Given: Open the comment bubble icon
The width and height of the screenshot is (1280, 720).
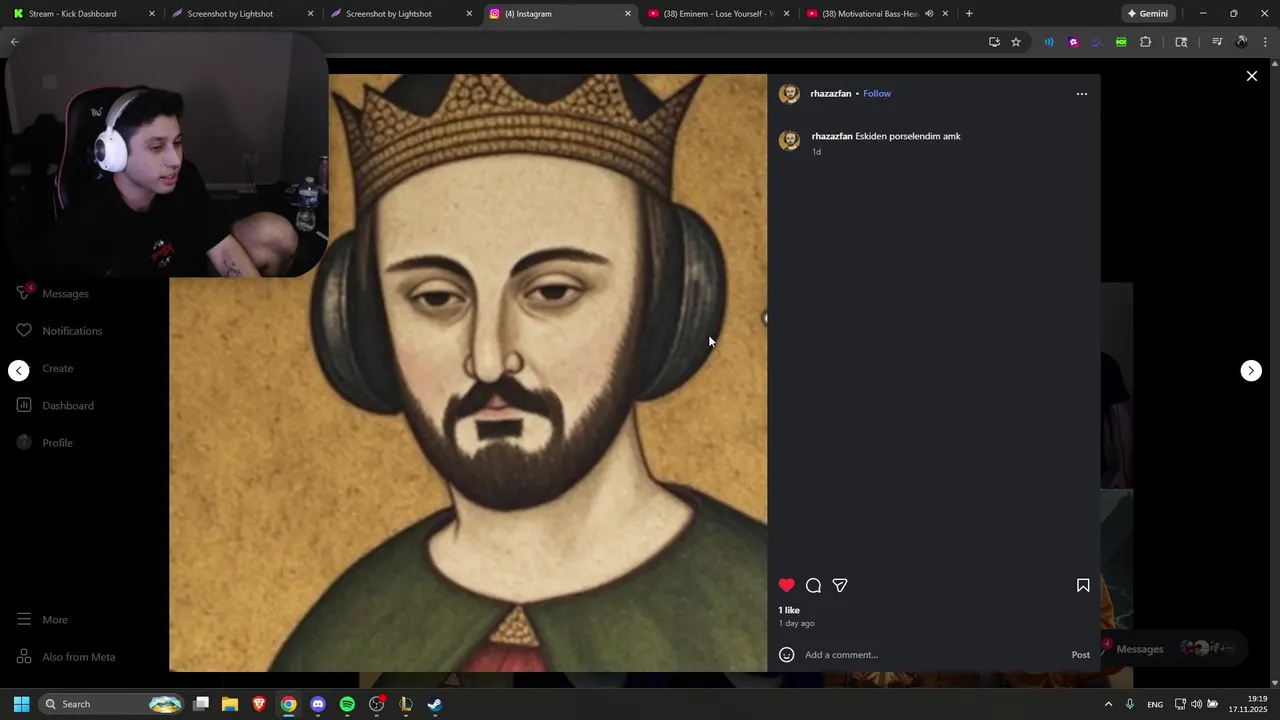Looking at the screenshot, I should pyautogui.click(x=813, y=585).
